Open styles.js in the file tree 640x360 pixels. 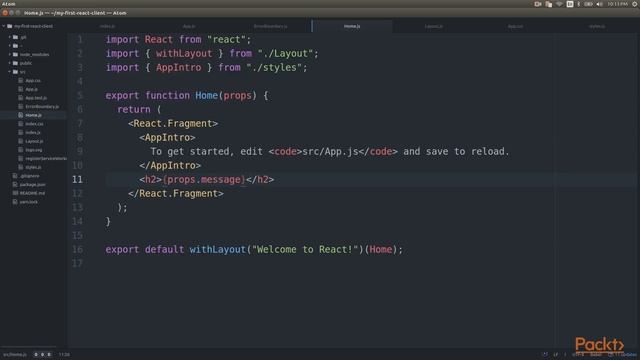[33, 167]
